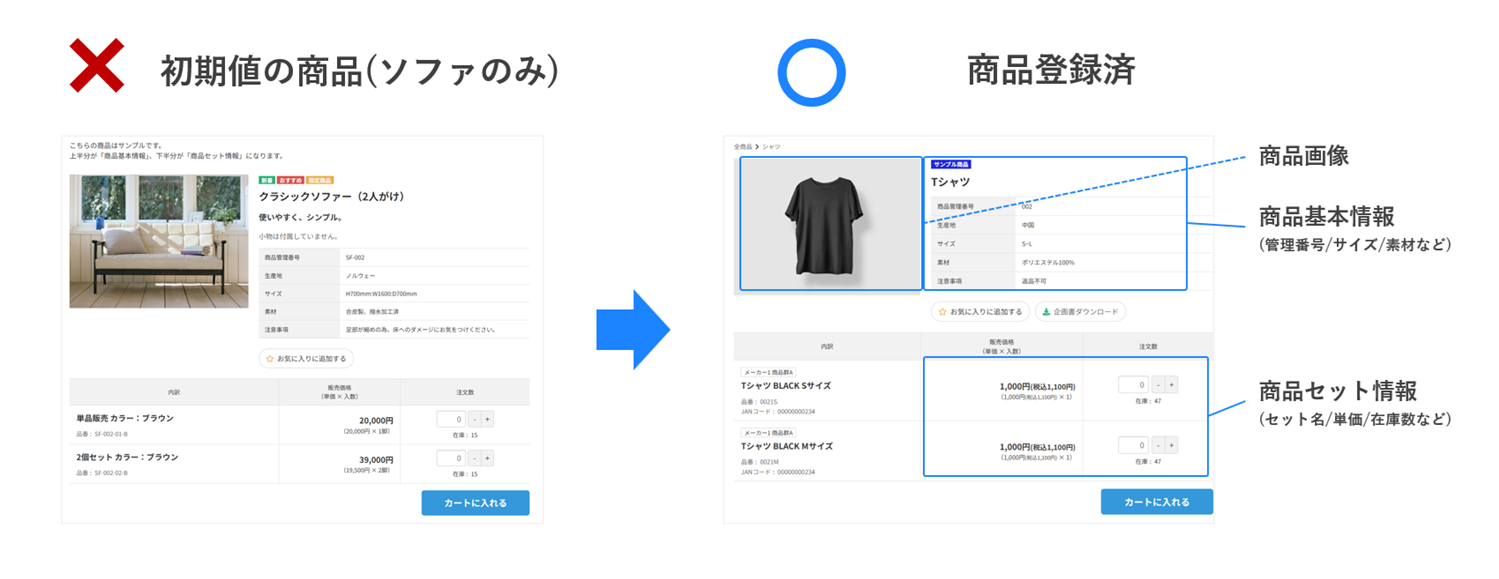Screen dimensions: 1499x579
Task: Click the favorite star on the T-shirt page
Action: coord(942,312)
